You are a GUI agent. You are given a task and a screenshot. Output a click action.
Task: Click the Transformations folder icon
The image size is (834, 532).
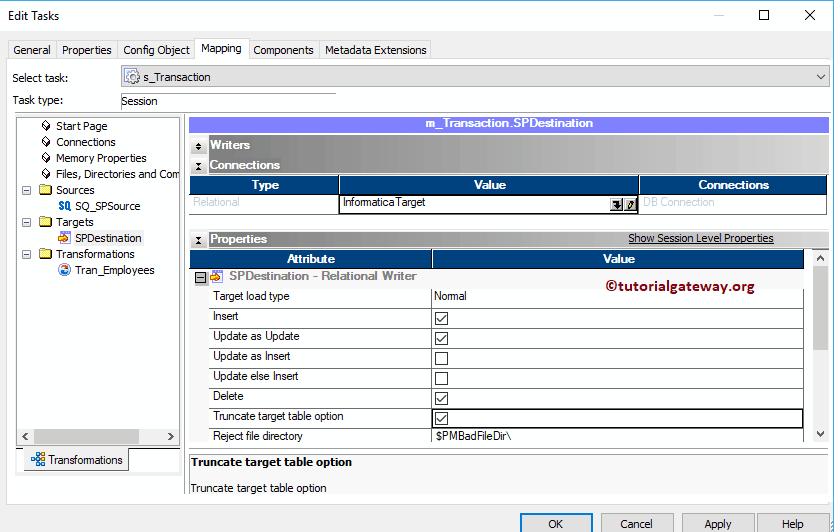tap(45, 254)
